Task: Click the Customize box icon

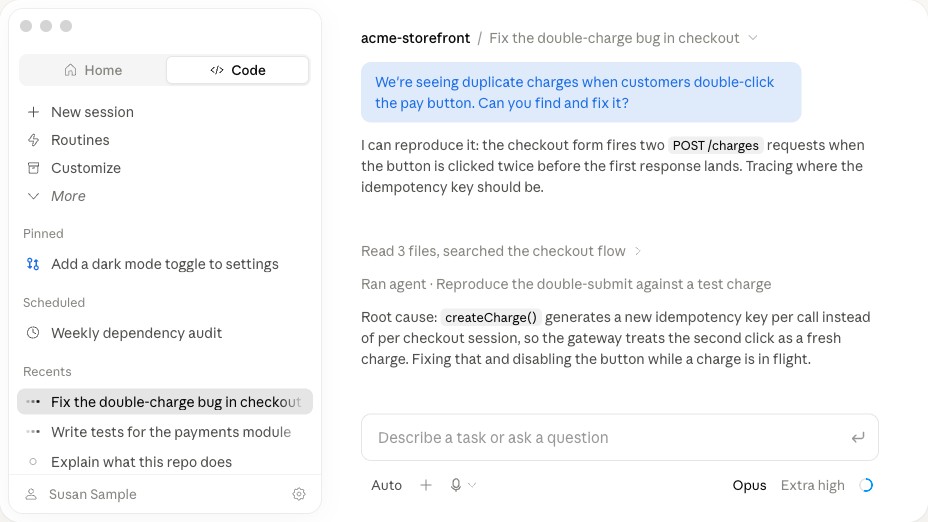Action: tap(33, 168)
